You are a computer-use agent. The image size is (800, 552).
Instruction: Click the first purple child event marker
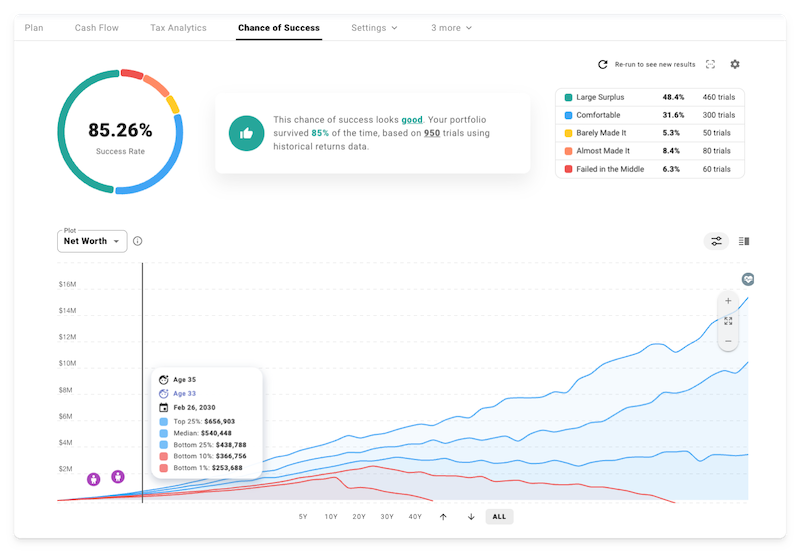(93, 479)
